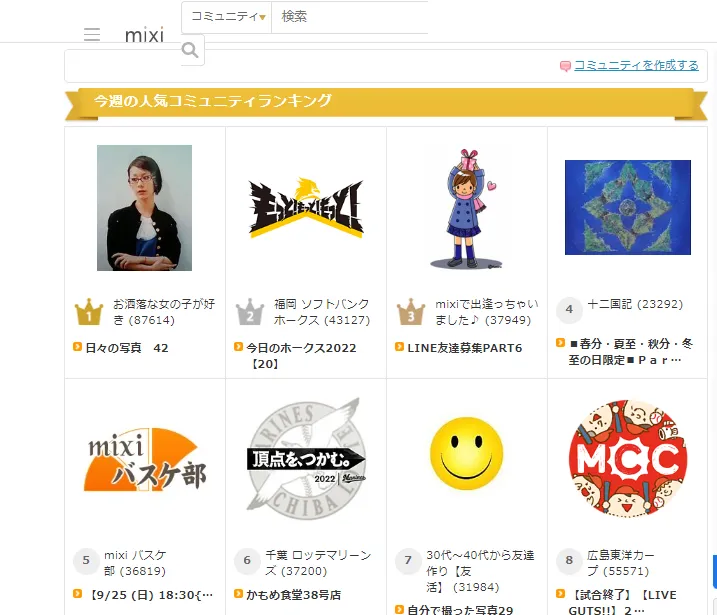The width and height of the screenshot is (717, 615).
Task: Open the hamburger menu icon
Action: [x=92, y=34]
